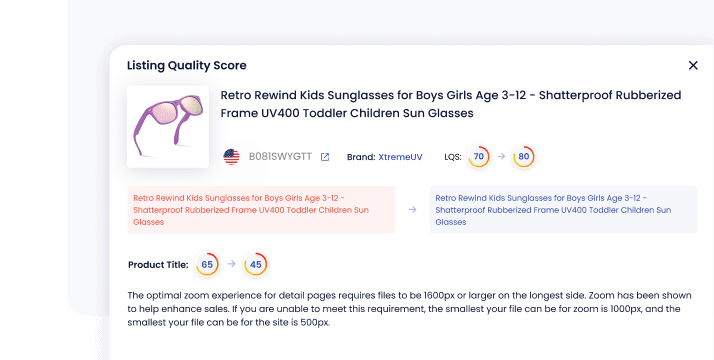The width and height of the screenshot is (714, 360).
Task: Click the LQS score 70 circle
Action: [x=479, y=157]
